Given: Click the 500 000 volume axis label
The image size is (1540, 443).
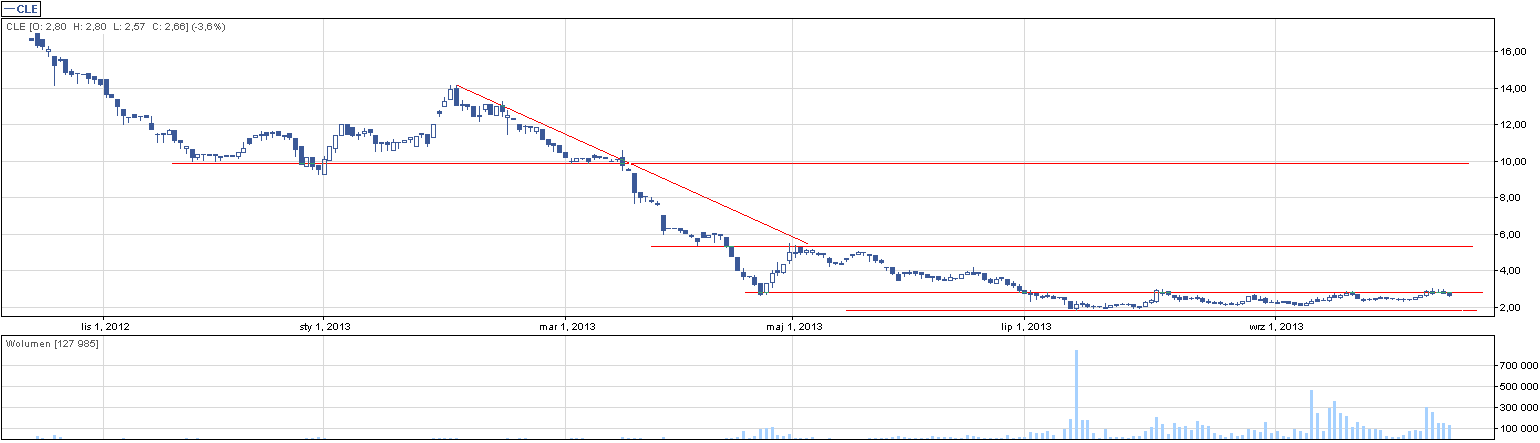Looking at the screenshot, I should coord(1520,387).
